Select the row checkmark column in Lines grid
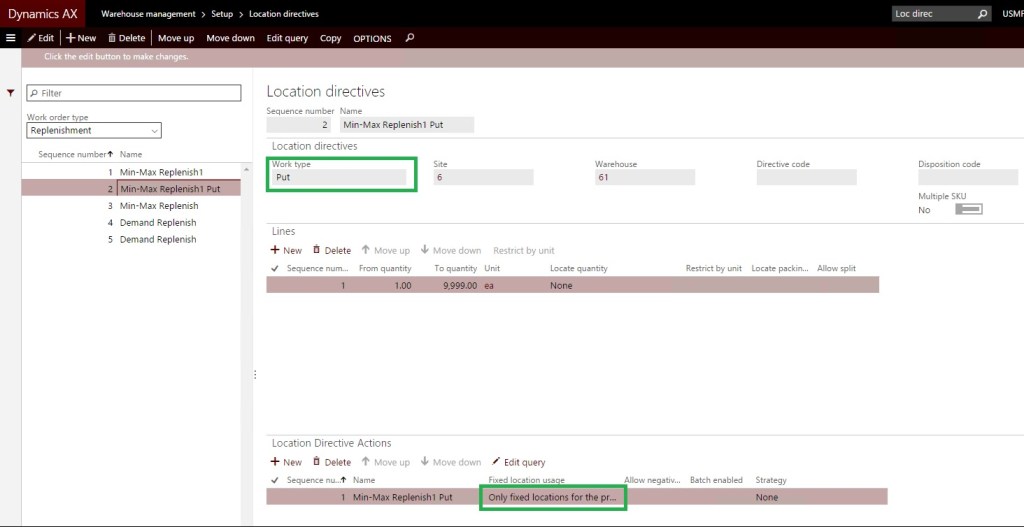Image resolution: width=1024 pixels, height=527 pixels. [x=274, y=268]
